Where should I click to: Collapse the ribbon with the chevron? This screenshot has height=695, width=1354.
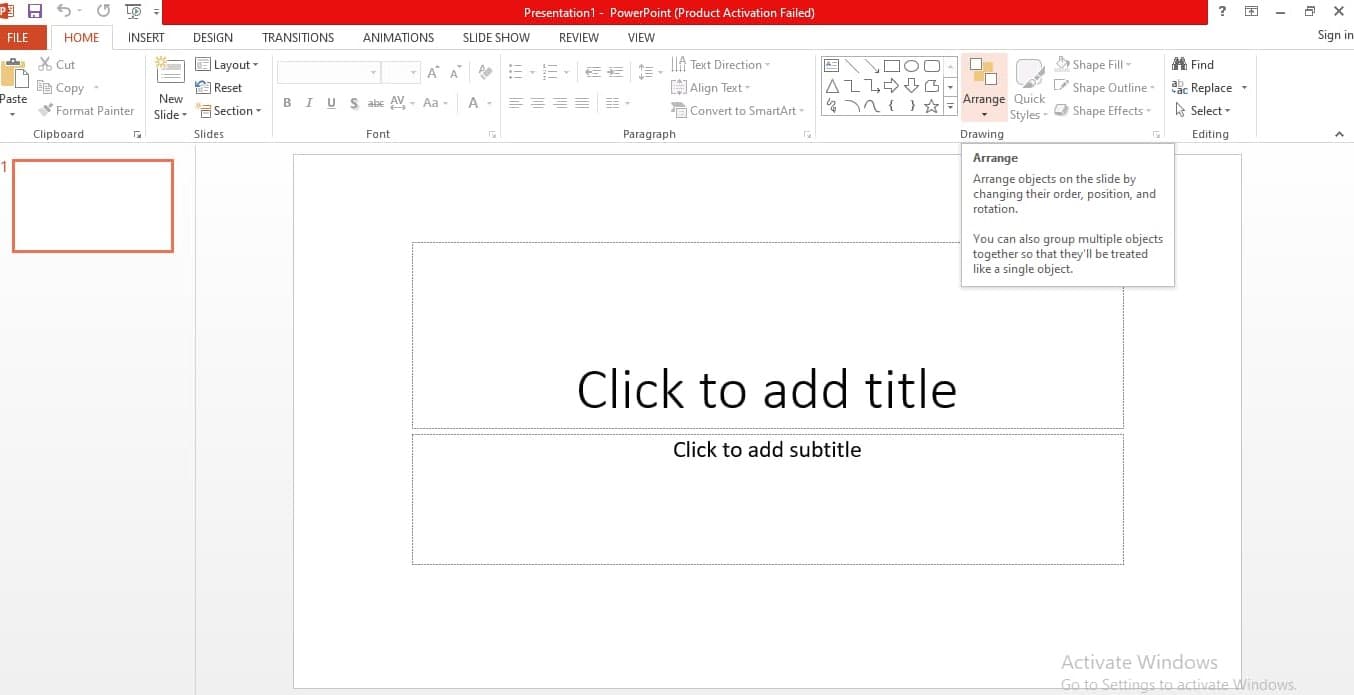(1339, 134)
